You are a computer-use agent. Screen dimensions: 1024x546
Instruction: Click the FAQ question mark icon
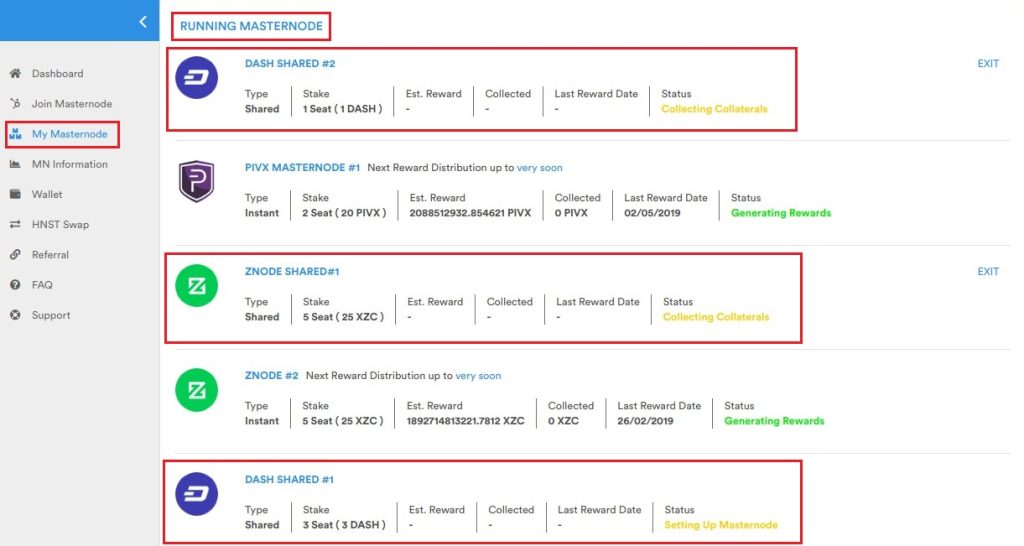(x=15, y=285)
